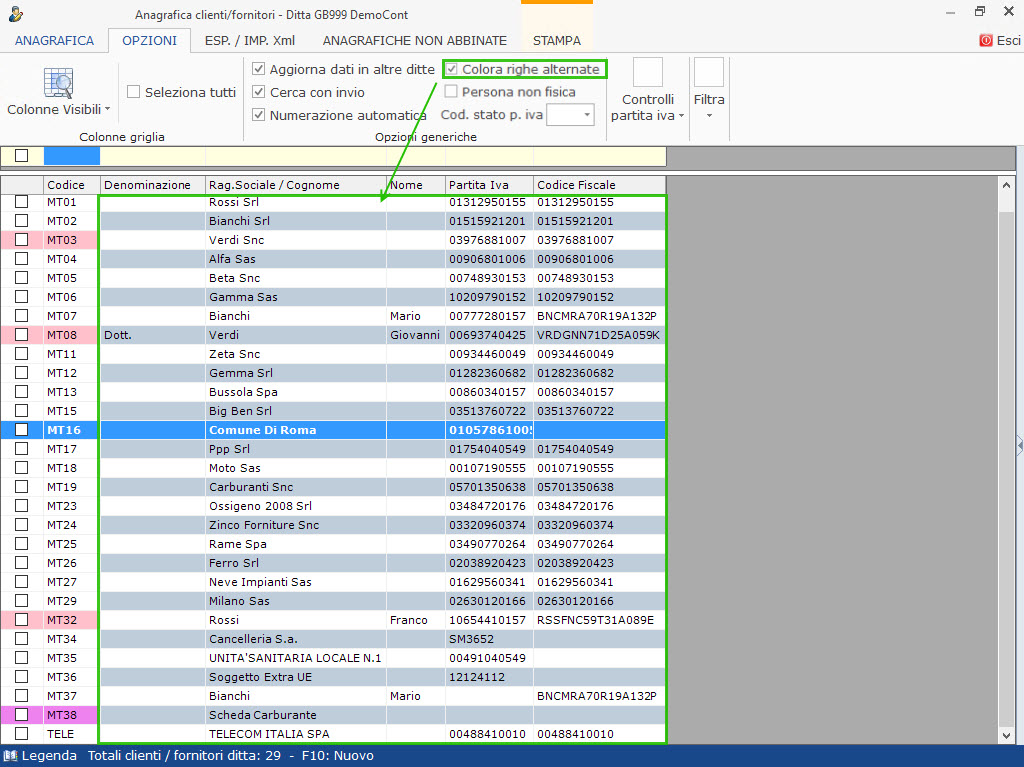1024x767 pixels.
Task: Open ANAGRAFICHE NON ABBINATE tab
Action: click(415, 41)
